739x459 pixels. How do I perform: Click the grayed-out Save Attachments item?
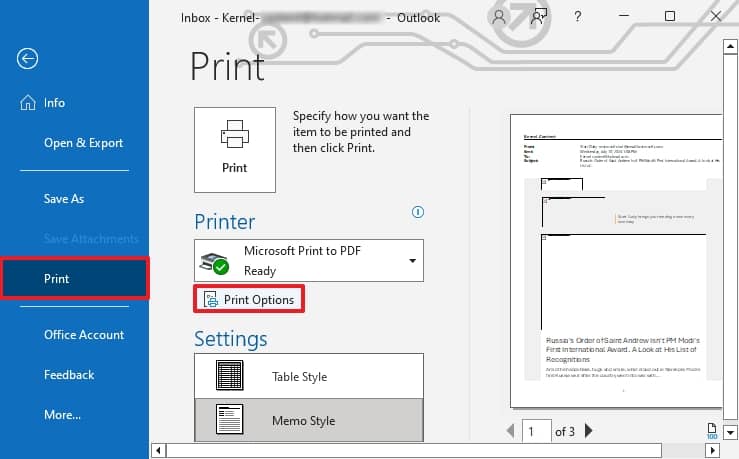click(x=91, y=239)
